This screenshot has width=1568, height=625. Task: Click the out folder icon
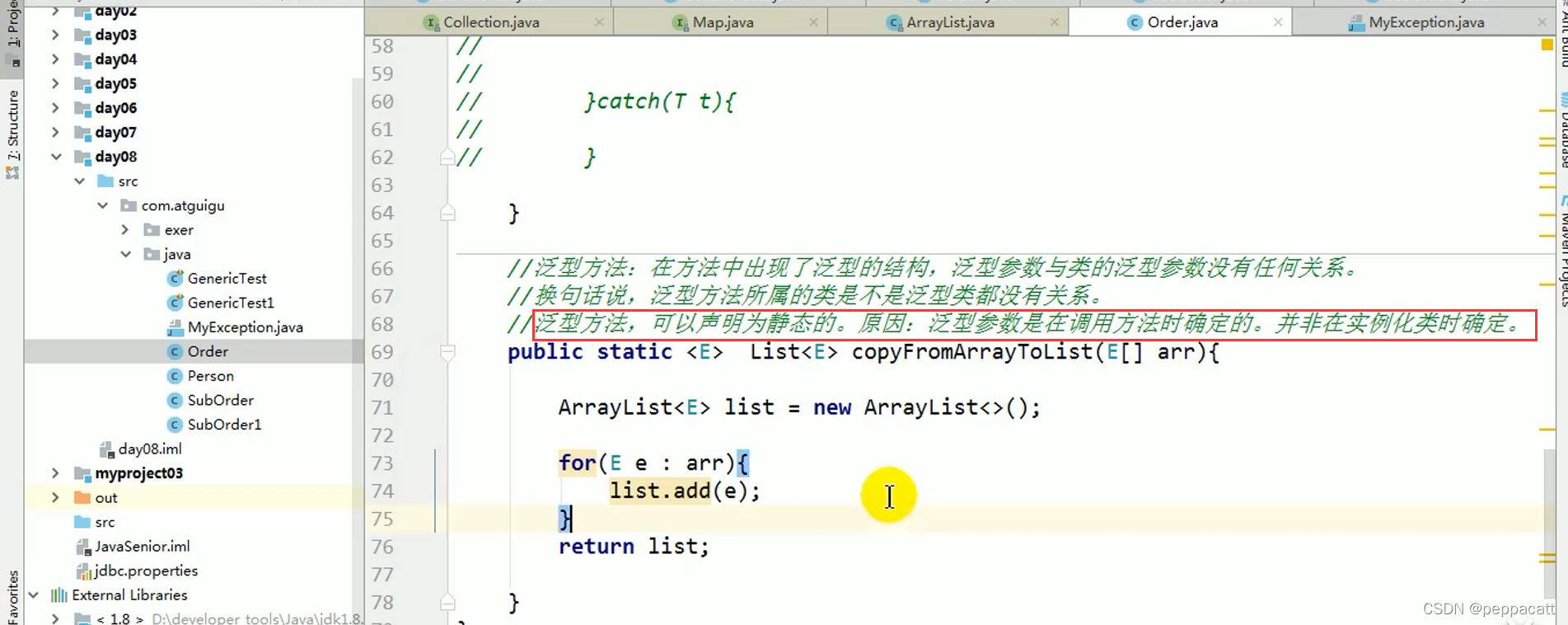[82, 497]
